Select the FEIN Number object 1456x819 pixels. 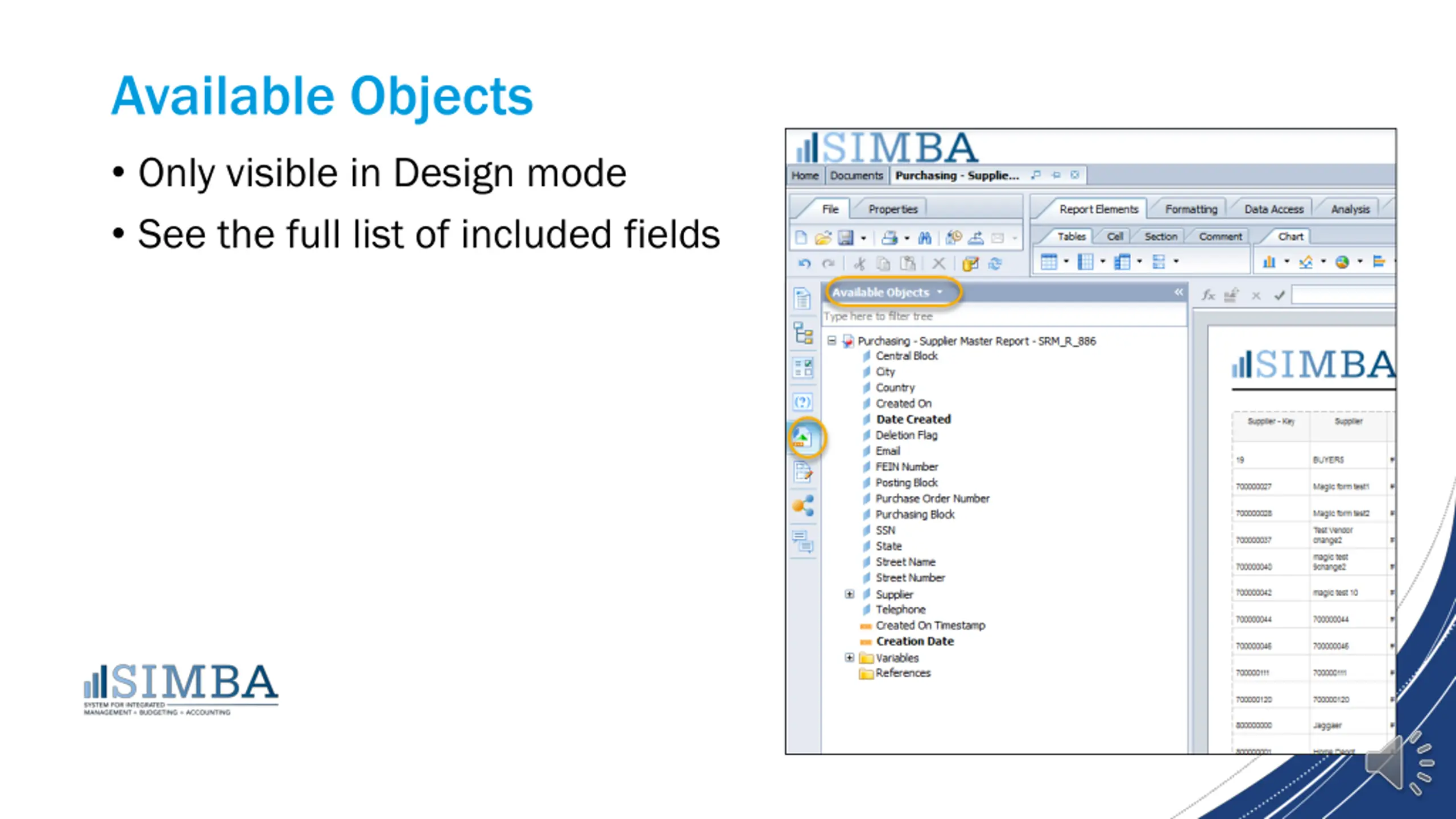tap(907, 467)
